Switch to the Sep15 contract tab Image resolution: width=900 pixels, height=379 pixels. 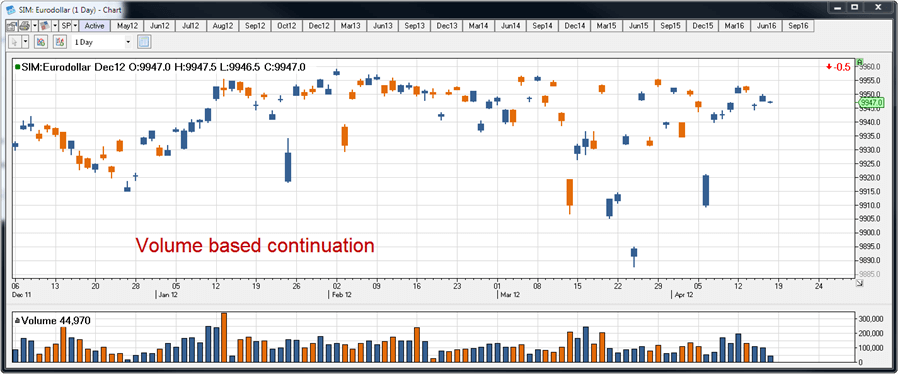click(x=670, y=26)
